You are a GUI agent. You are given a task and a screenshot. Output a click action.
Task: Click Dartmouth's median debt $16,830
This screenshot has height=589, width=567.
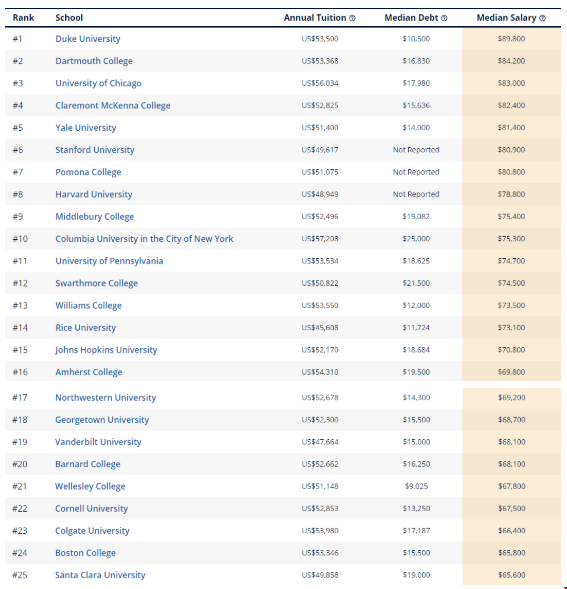point(416,61)
